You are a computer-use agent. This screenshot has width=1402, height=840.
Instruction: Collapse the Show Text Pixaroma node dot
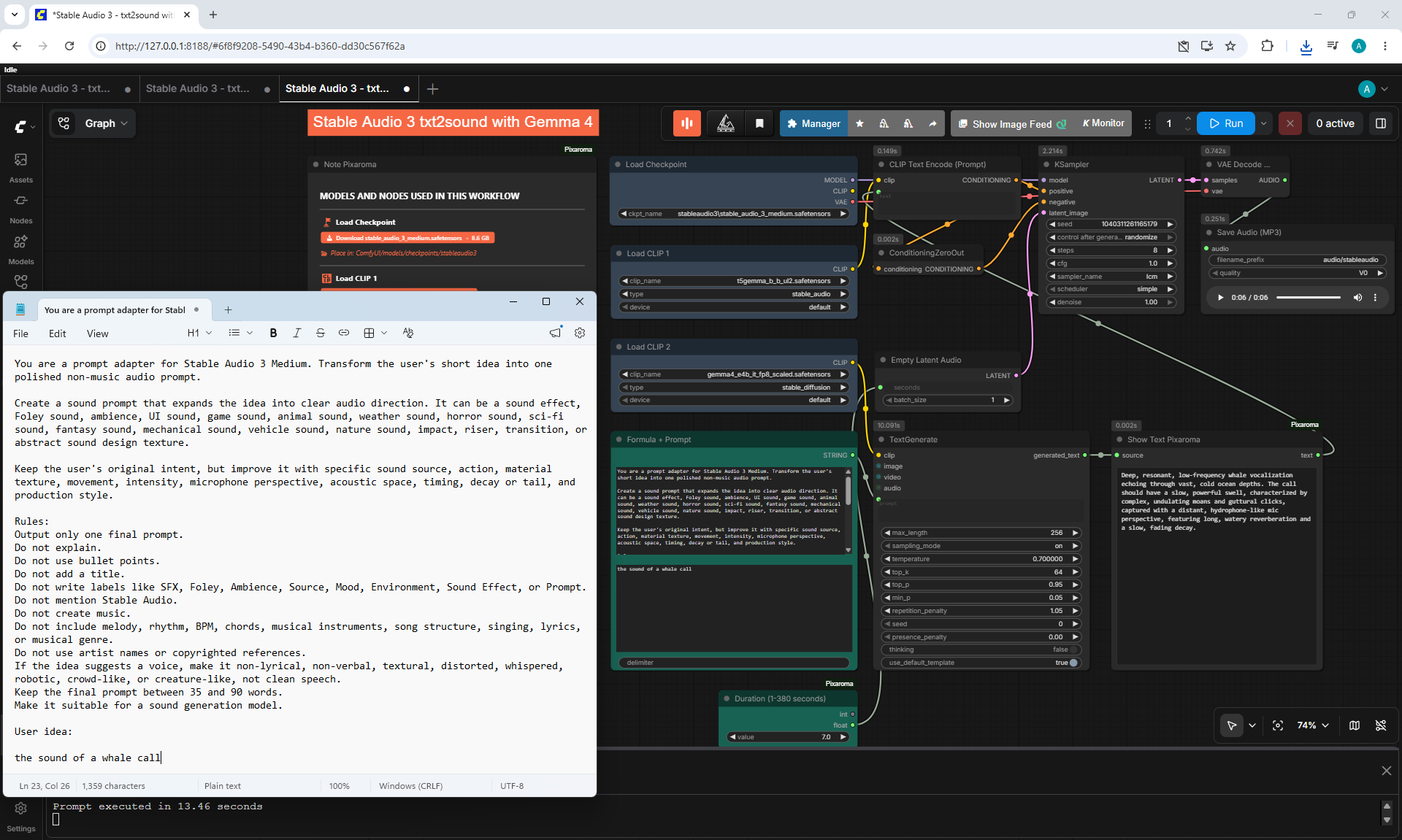1119,439
